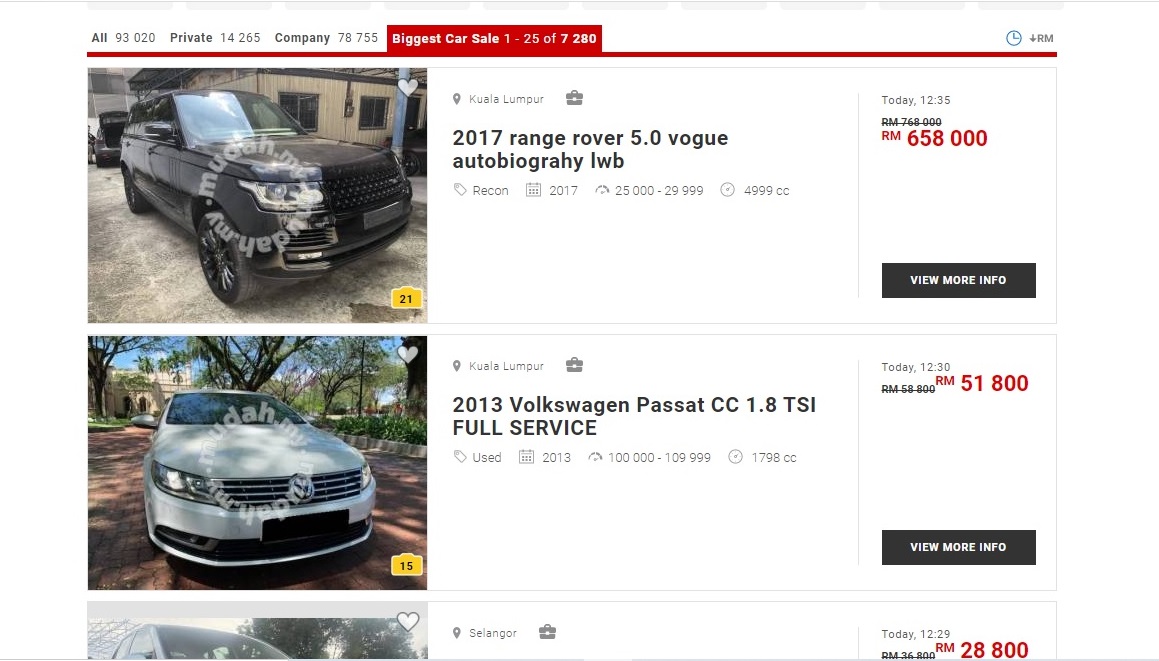Click the RM 51 800 price
The image size is (1159, 661).
[982, 383]
